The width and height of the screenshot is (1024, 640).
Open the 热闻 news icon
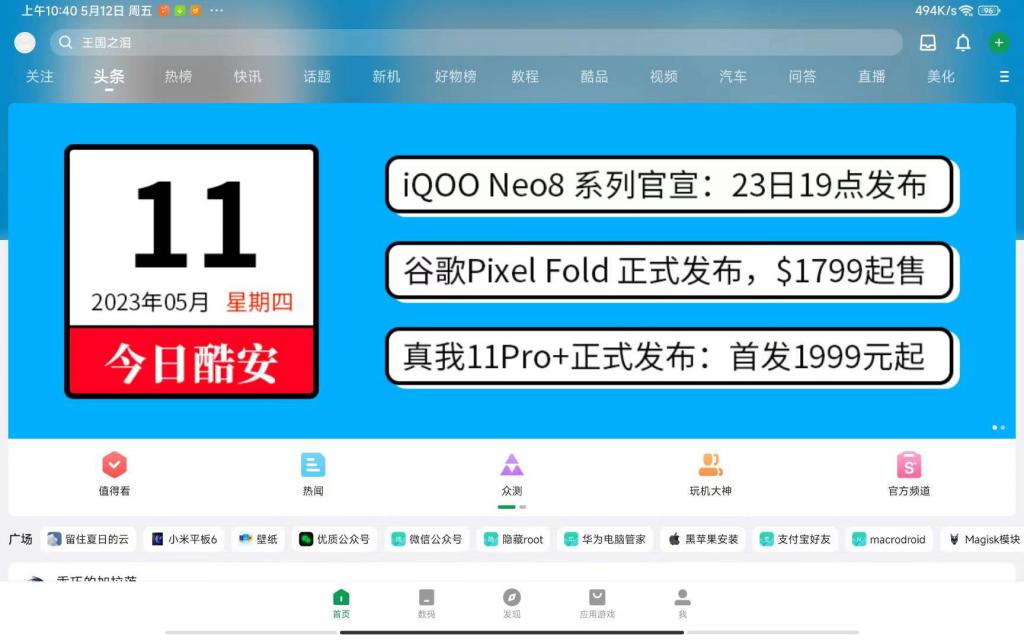[313, 465]
